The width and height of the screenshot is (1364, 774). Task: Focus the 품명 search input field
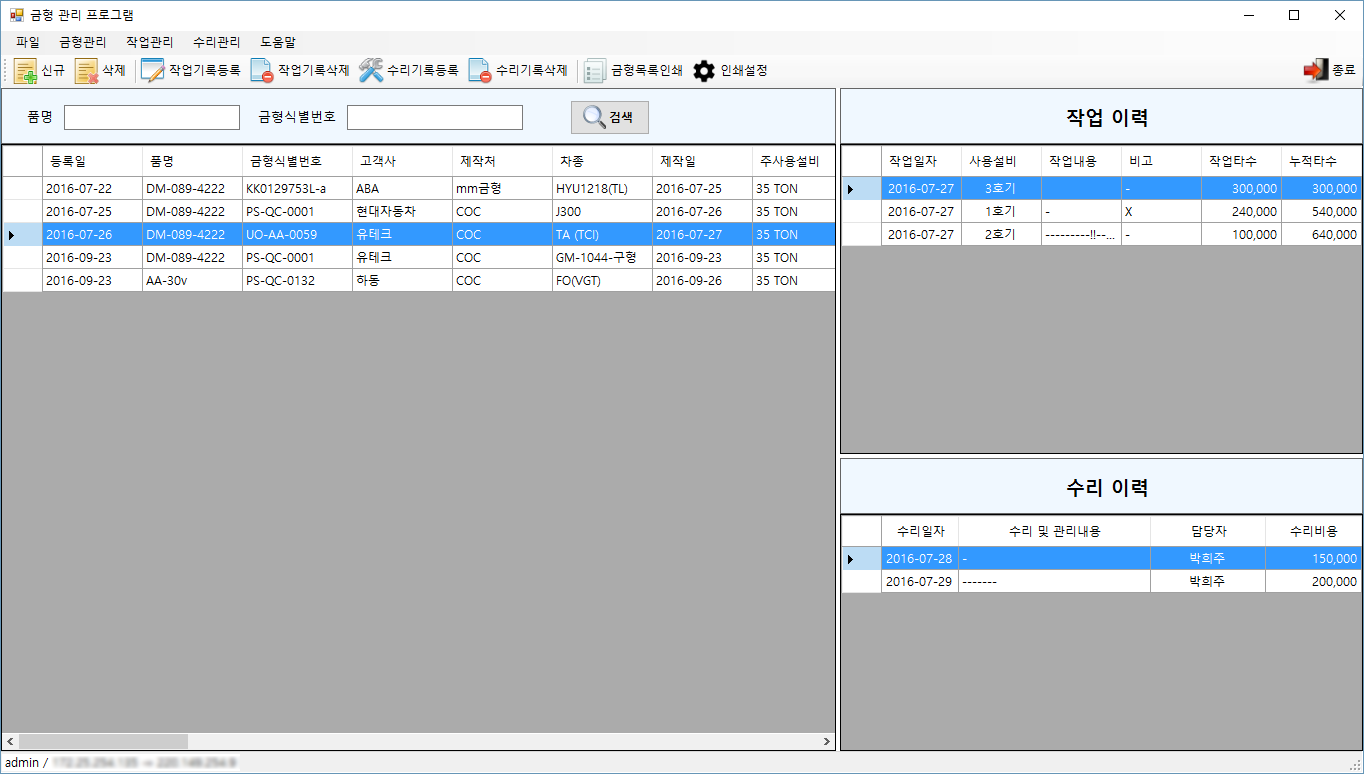pos(152,118)
